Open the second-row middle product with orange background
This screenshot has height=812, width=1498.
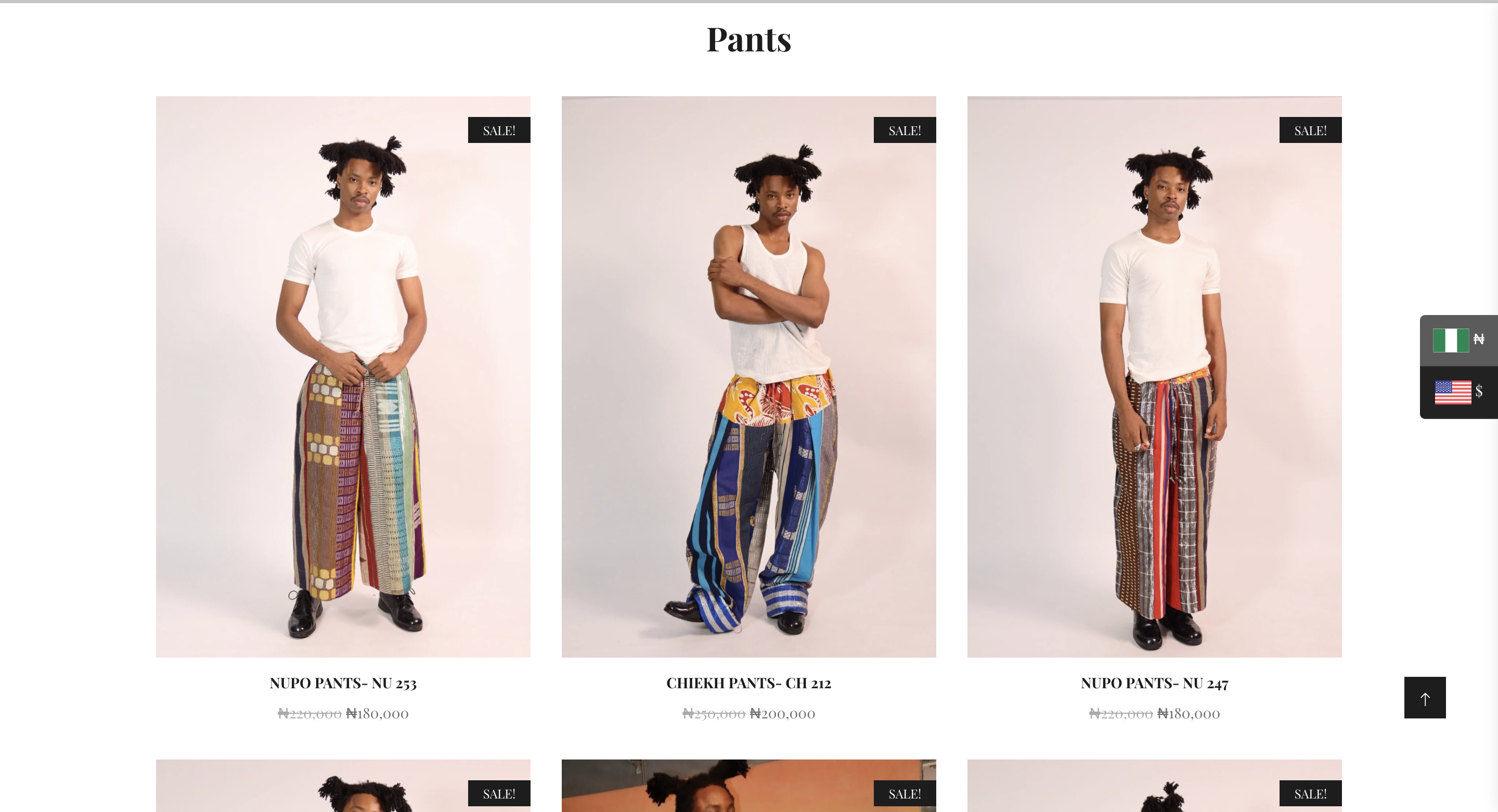tap(749, 786)
